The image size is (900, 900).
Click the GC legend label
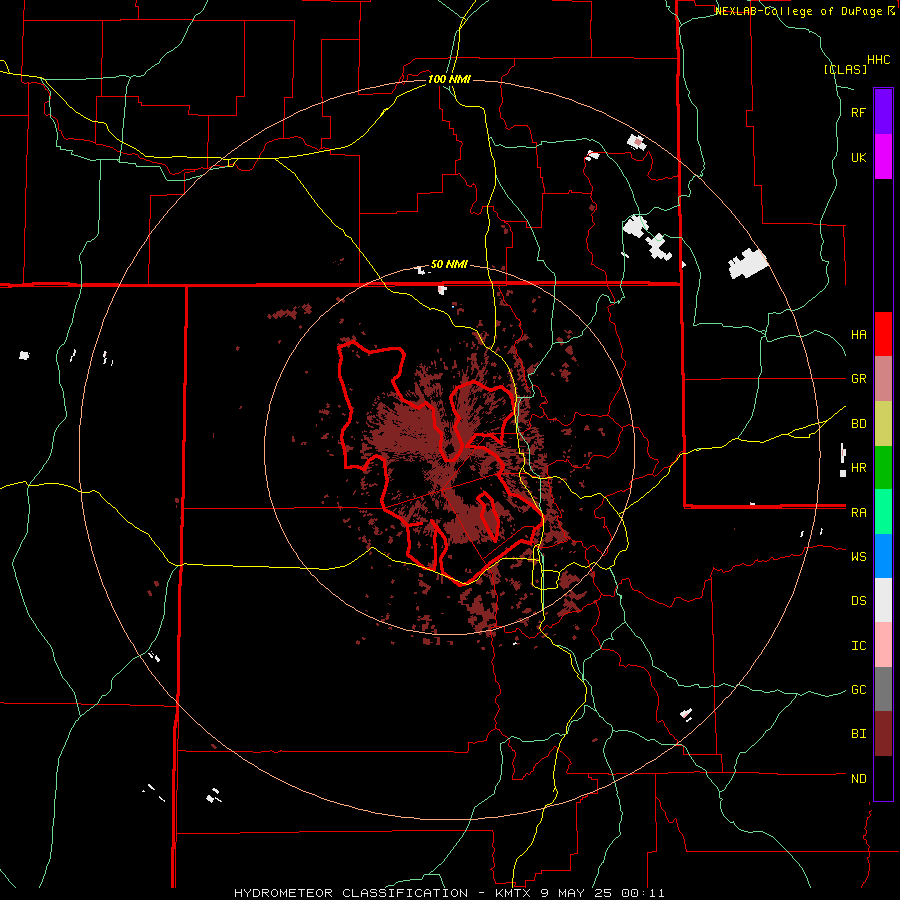click(858, 690)
